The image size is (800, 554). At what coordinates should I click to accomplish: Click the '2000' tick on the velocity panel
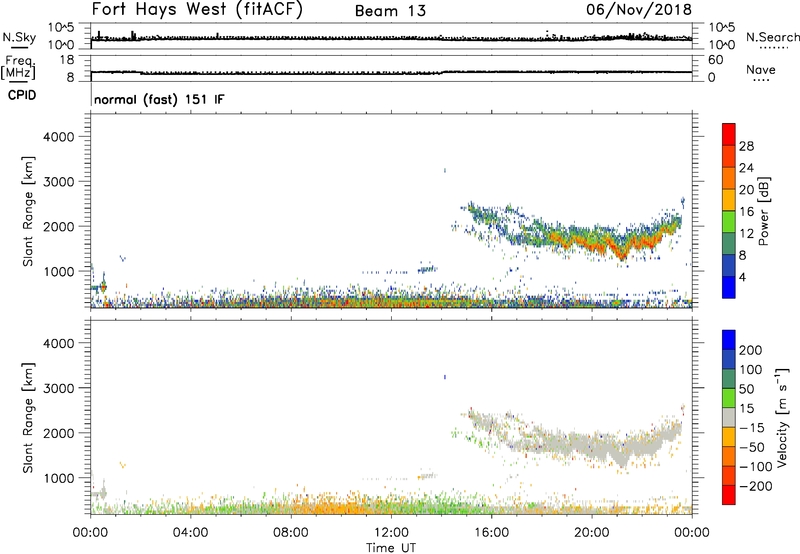tap(58, 433)
